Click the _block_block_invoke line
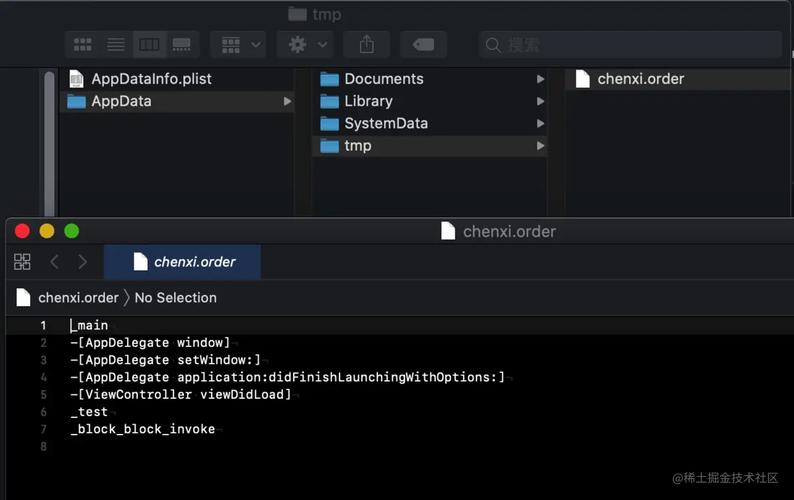Screen dimensions: 794x500 143,429
